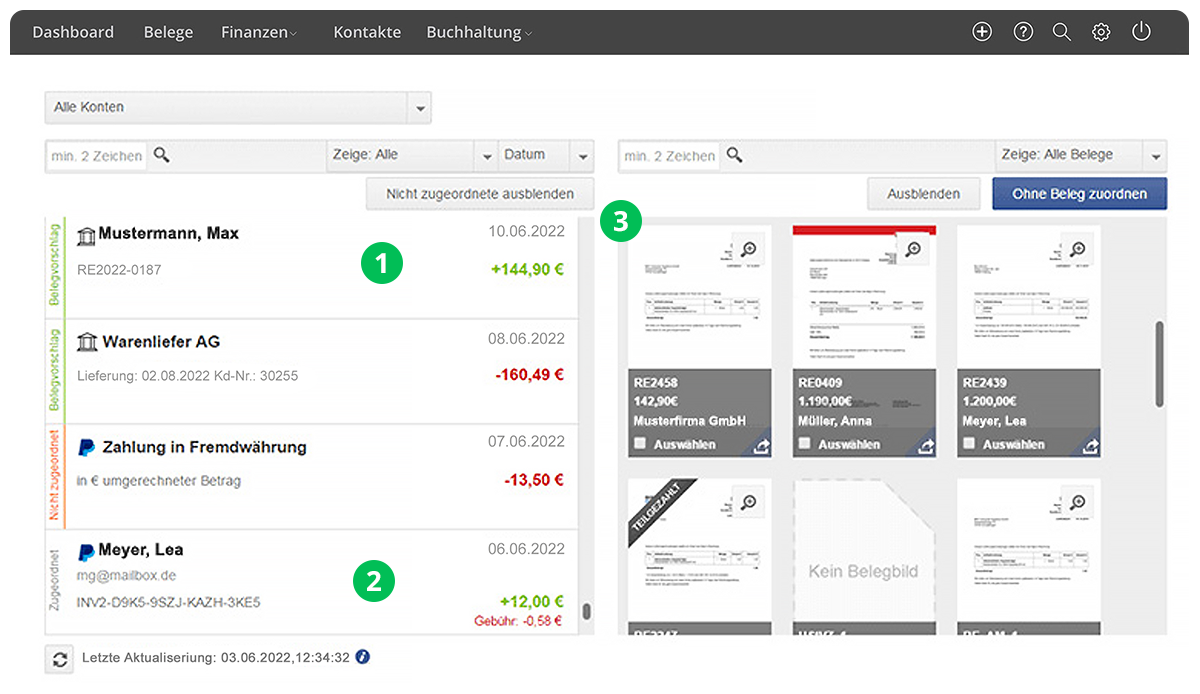Viewport: 1200px width, 694px height.
Task: Zoom into receipt RE2458 preview
Action: 748,249
